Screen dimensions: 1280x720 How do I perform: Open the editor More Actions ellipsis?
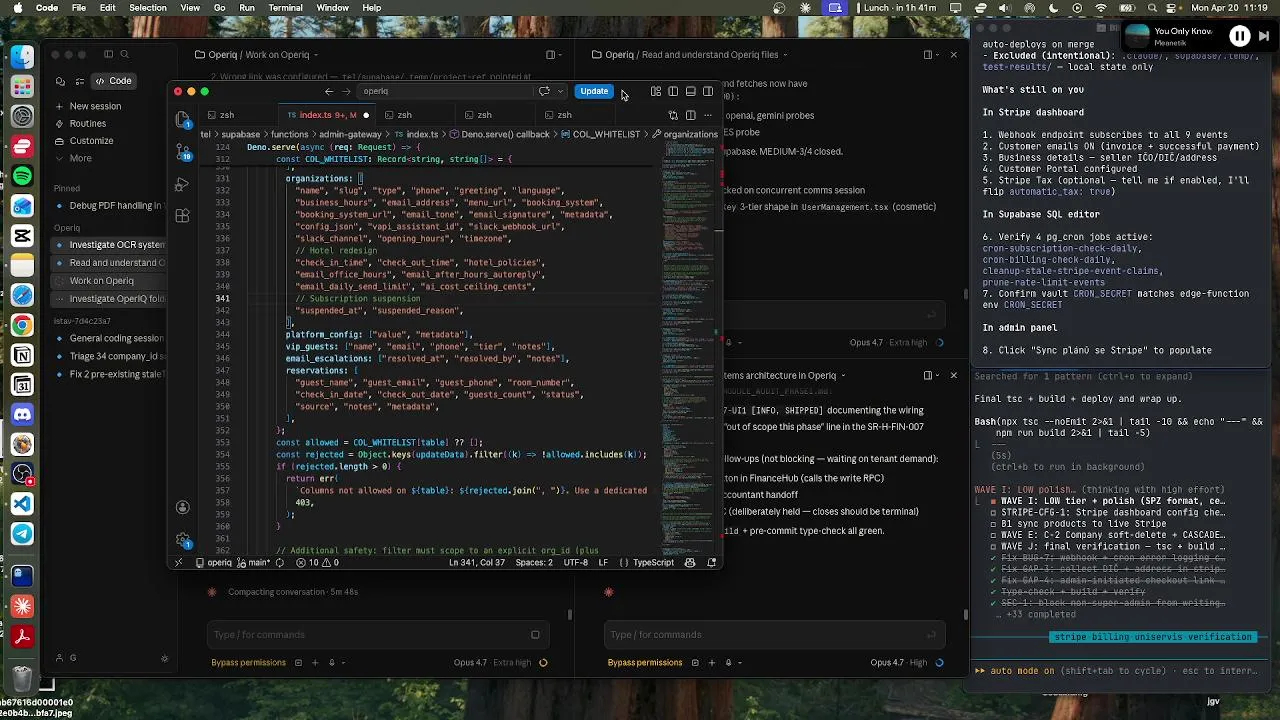pyautogui.click(x=707, y=115)
